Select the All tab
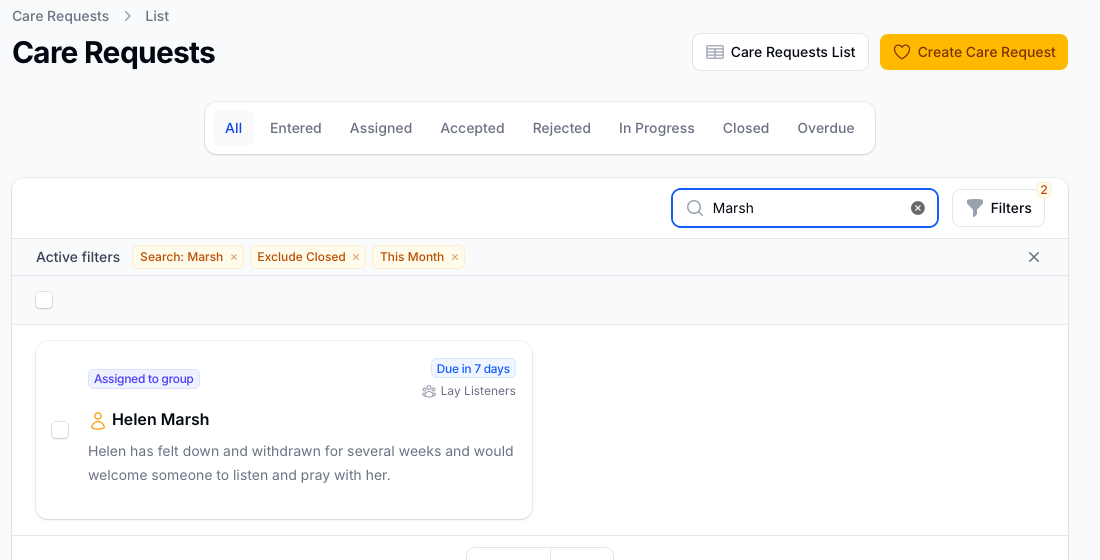1100x560 pixels. pos(234,128)
